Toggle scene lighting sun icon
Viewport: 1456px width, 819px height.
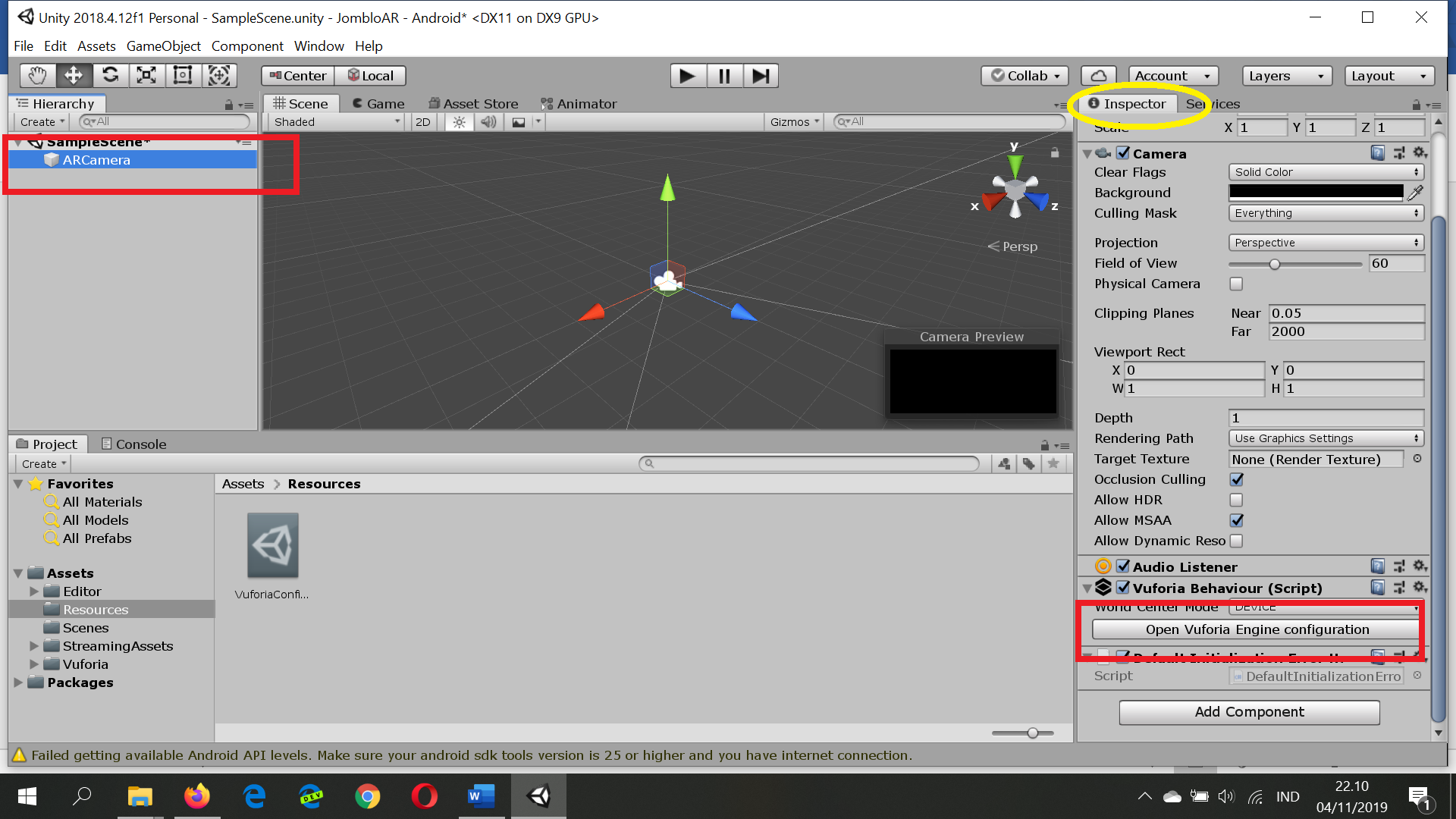click(x=459, y=122)
